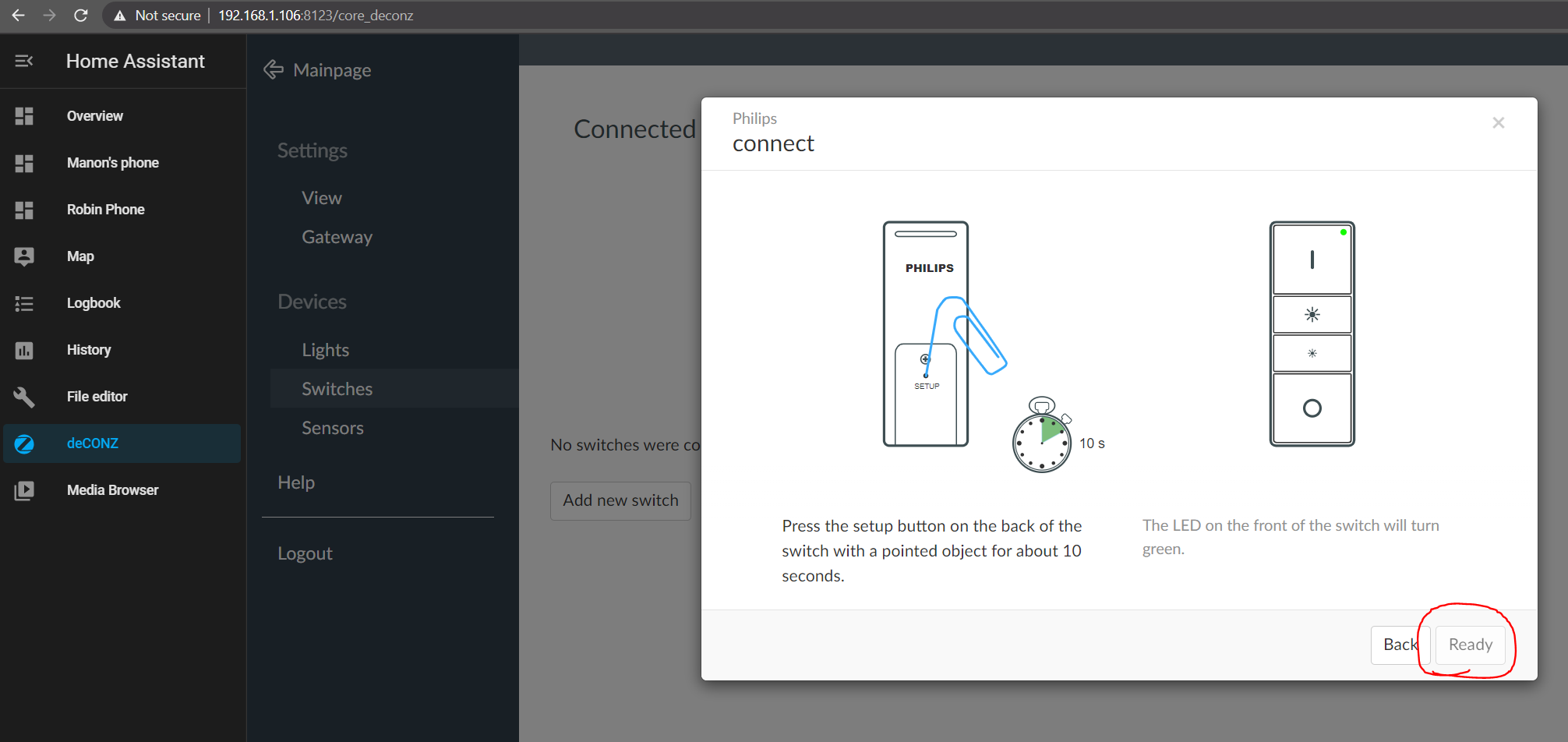
Task: Click Logout in deCONZ menu
Action: point(305,553)
